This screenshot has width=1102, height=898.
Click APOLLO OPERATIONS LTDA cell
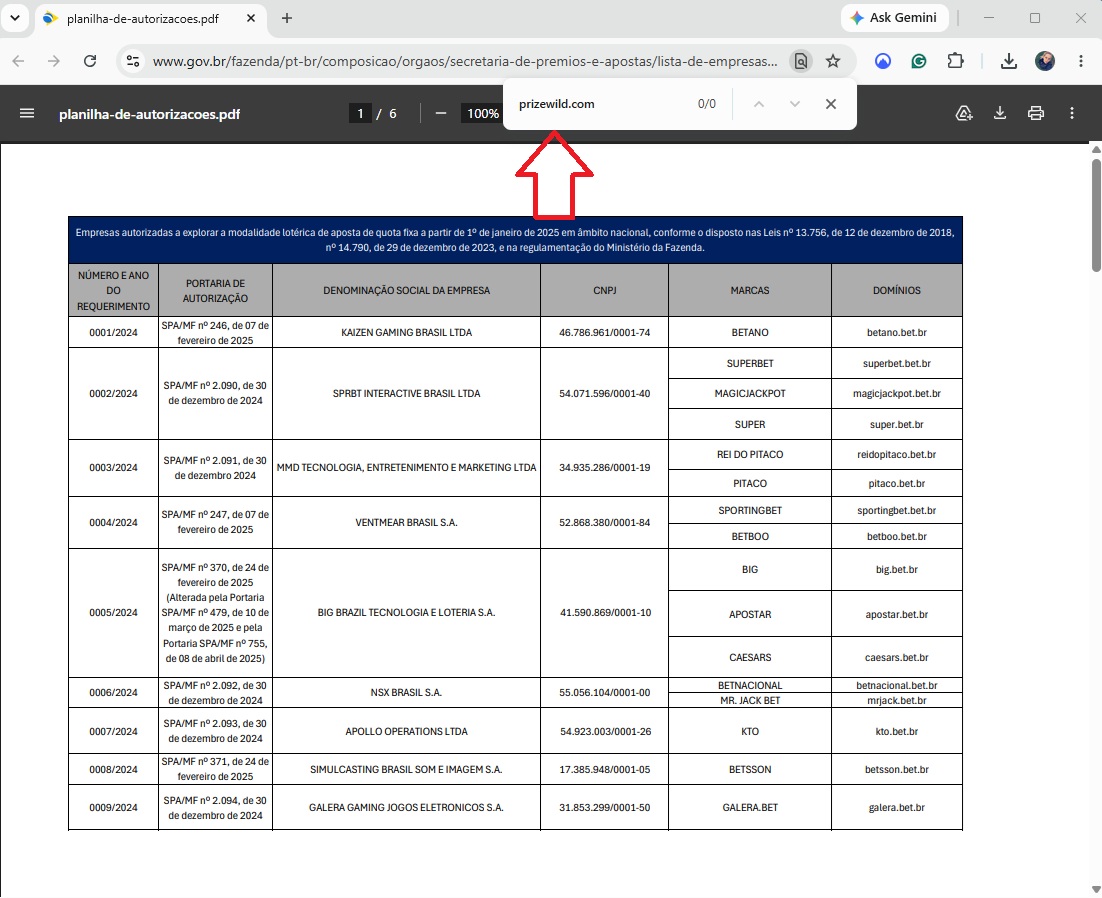click(406, 731)
